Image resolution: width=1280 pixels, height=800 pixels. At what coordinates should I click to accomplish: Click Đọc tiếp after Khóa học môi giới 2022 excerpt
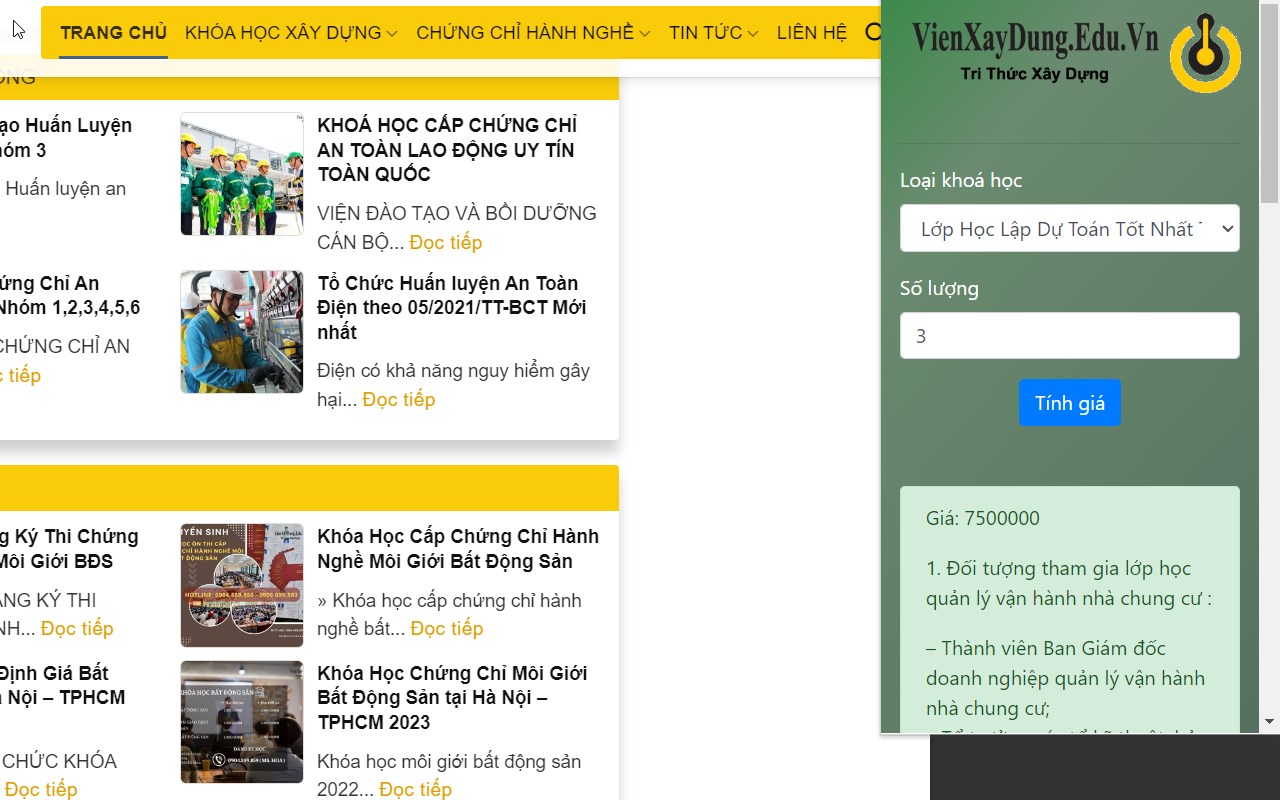(416, 789)
